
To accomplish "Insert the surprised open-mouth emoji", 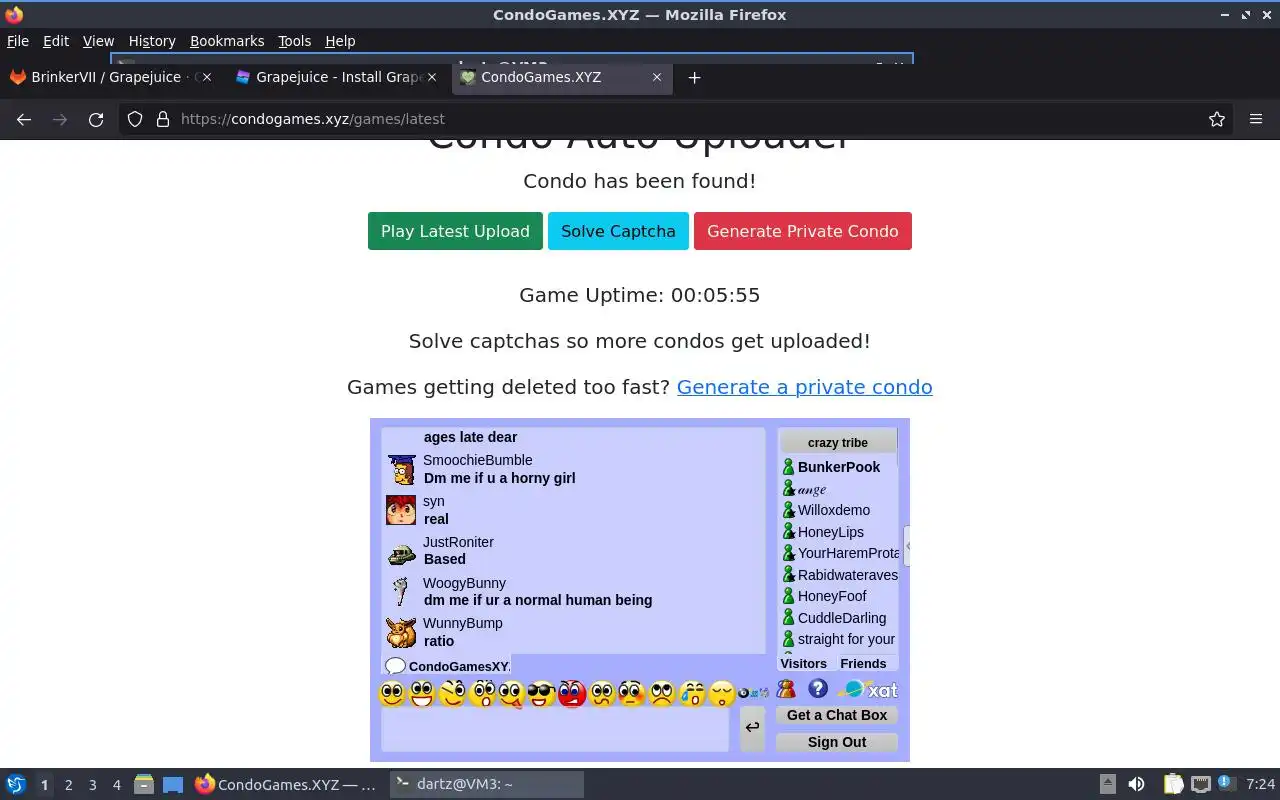I will 483,693.
